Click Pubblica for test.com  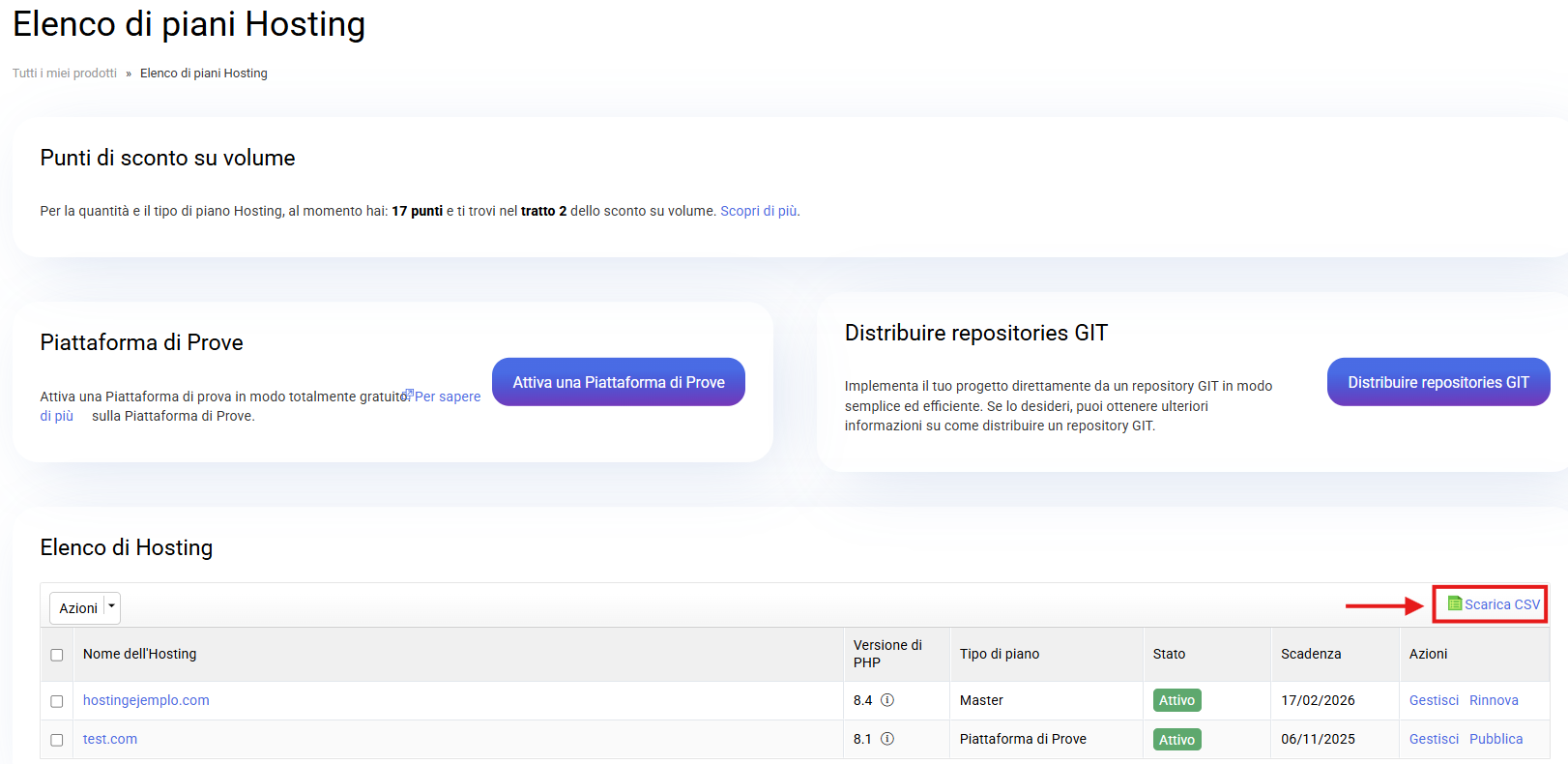pyautogui.click(x=1495, y=739)
